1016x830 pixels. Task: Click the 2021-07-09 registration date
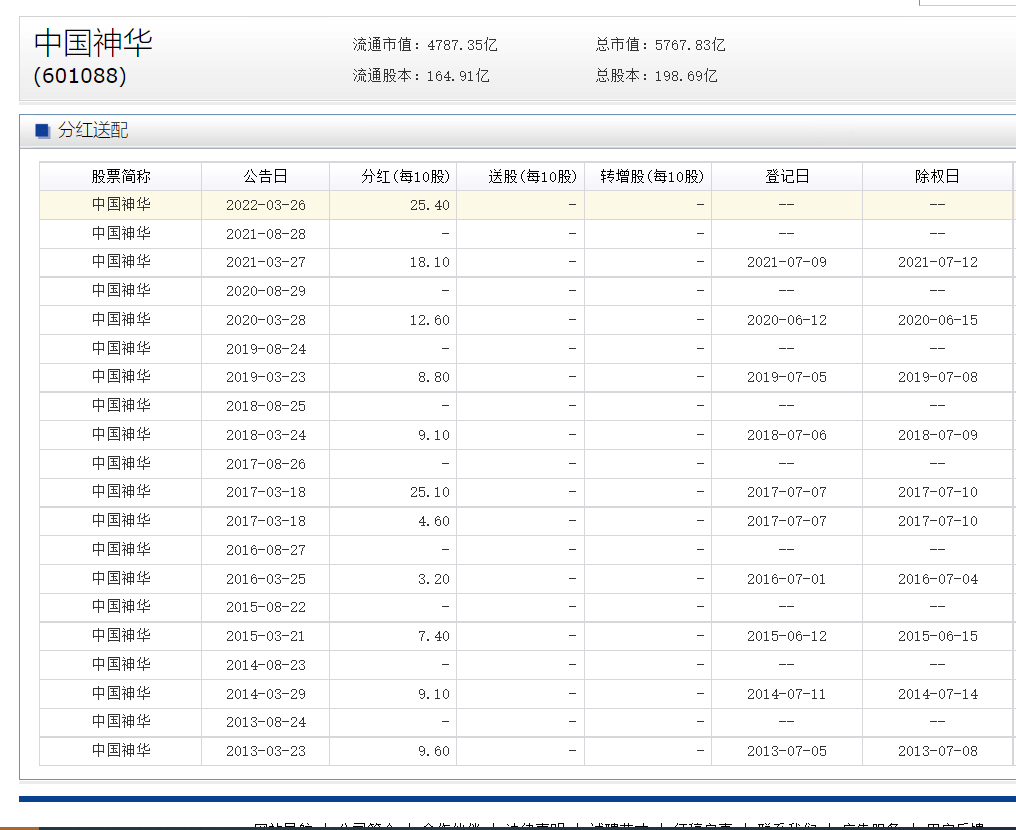787,262
